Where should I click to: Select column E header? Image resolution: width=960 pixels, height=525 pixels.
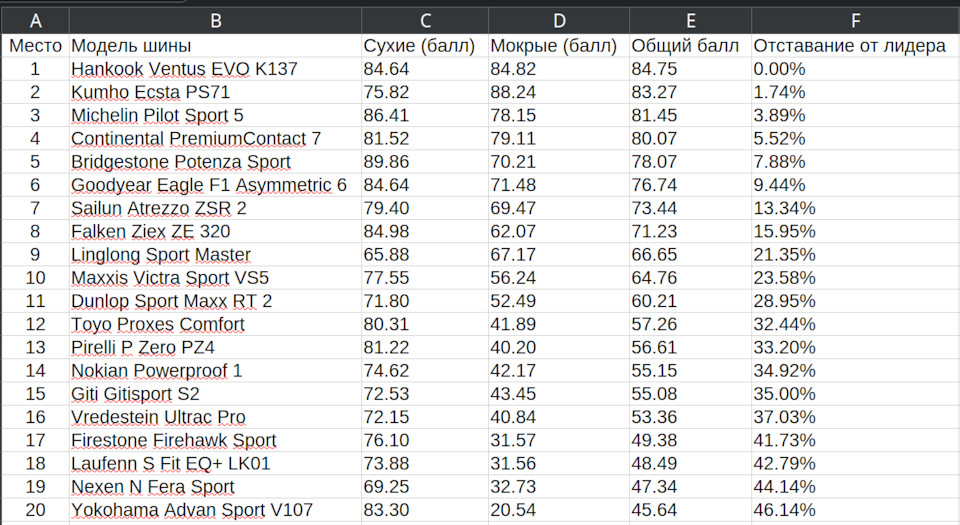pyautogui.click(x=691, y=21)
